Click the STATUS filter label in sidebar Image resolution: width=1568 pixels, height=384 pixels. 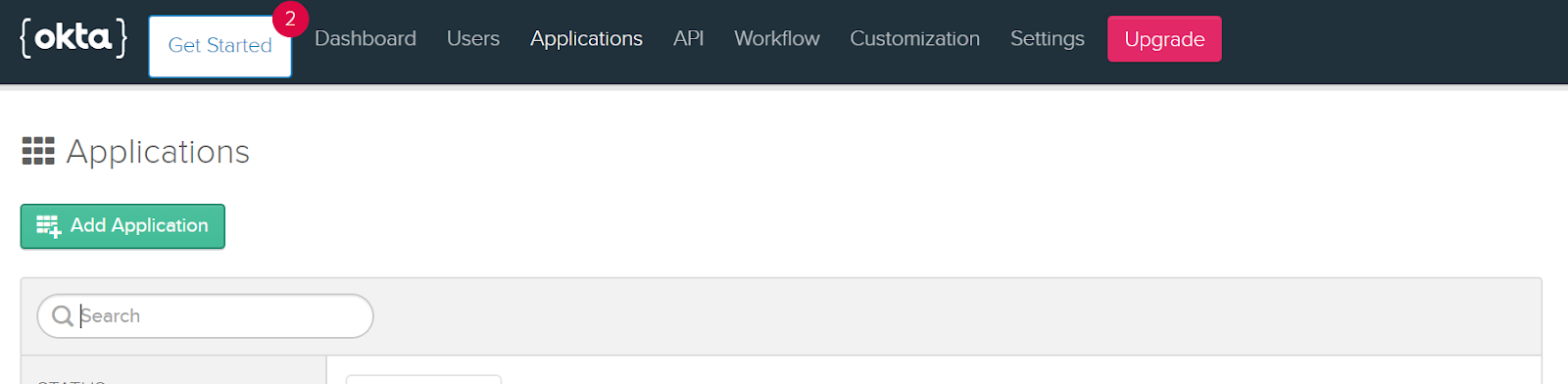71,381
